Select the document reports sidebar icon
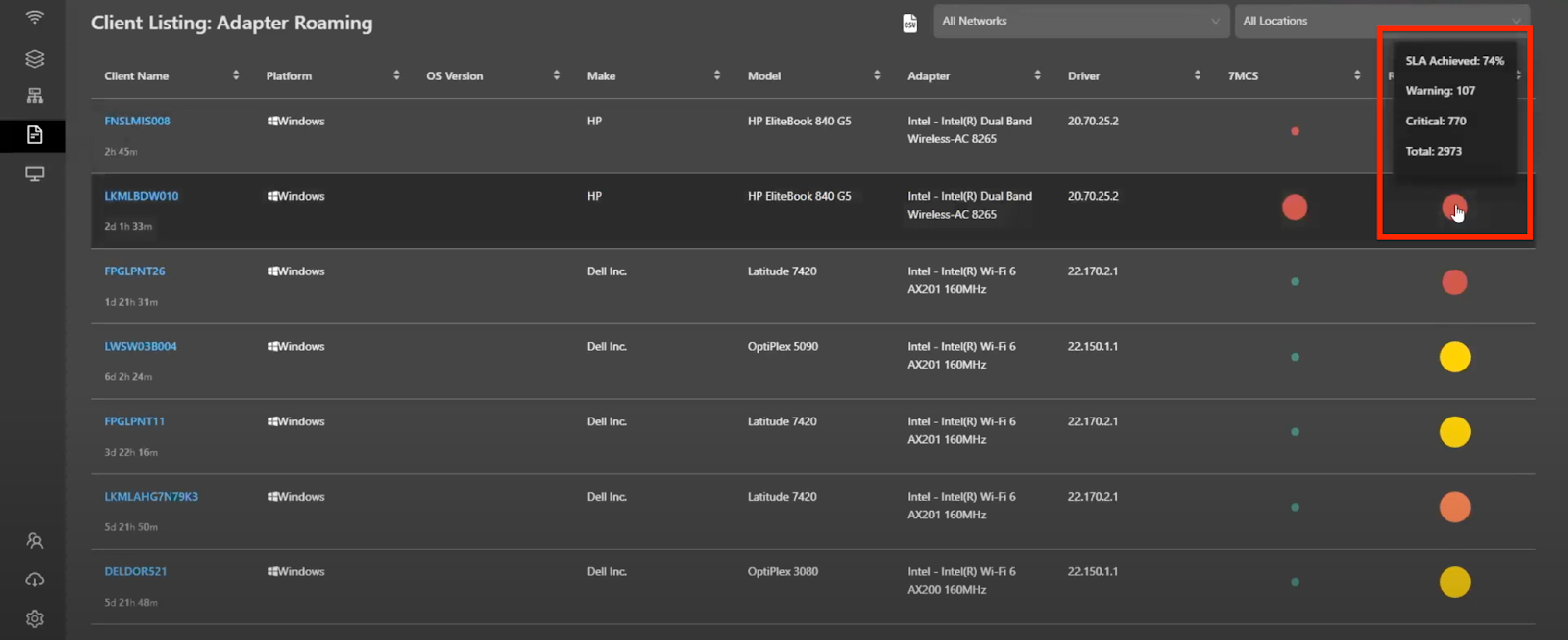1568x640 pixels. point(34,135)
